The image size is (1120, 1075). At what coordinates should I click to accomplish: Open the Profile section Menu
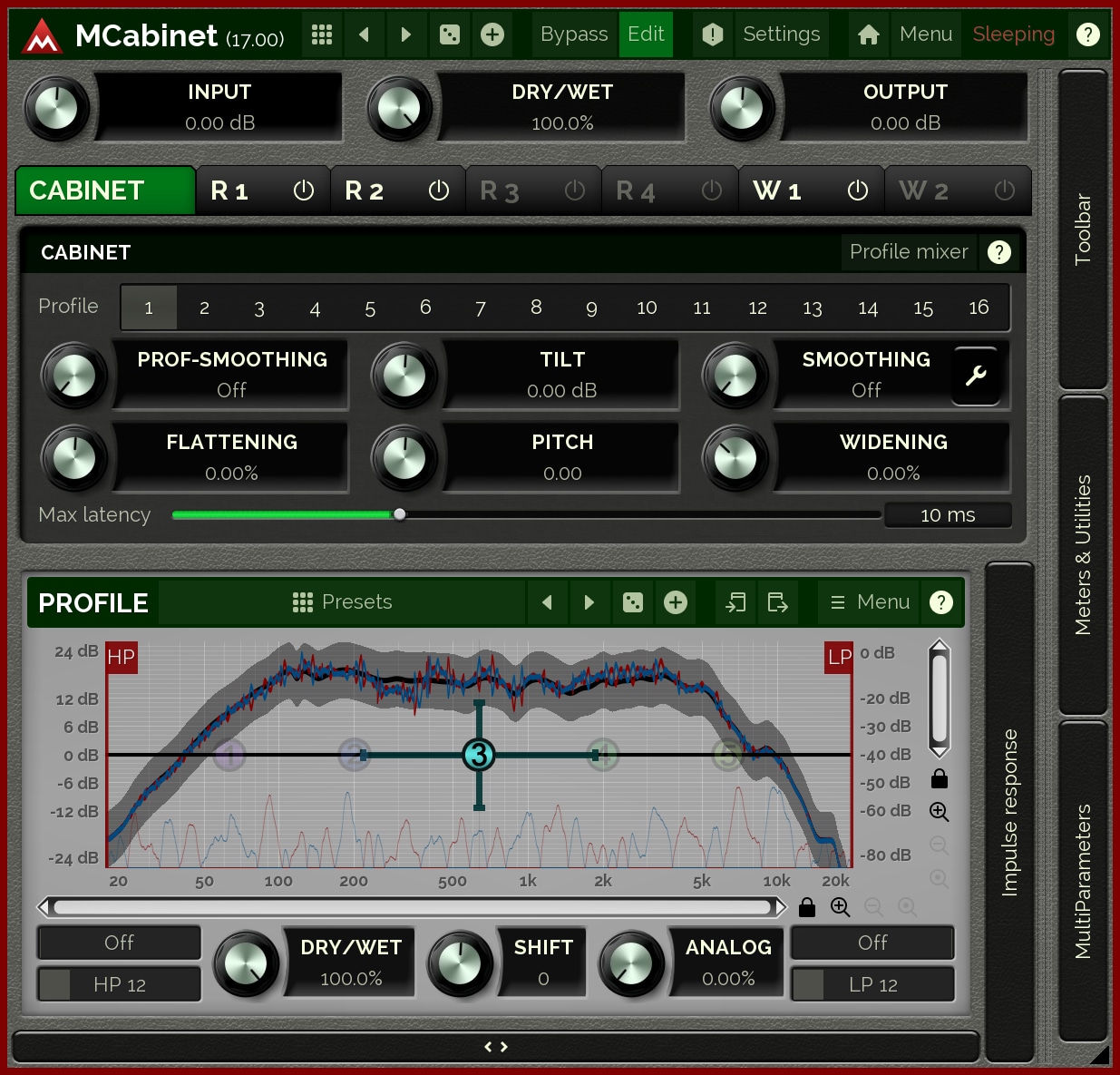point(870,602)
